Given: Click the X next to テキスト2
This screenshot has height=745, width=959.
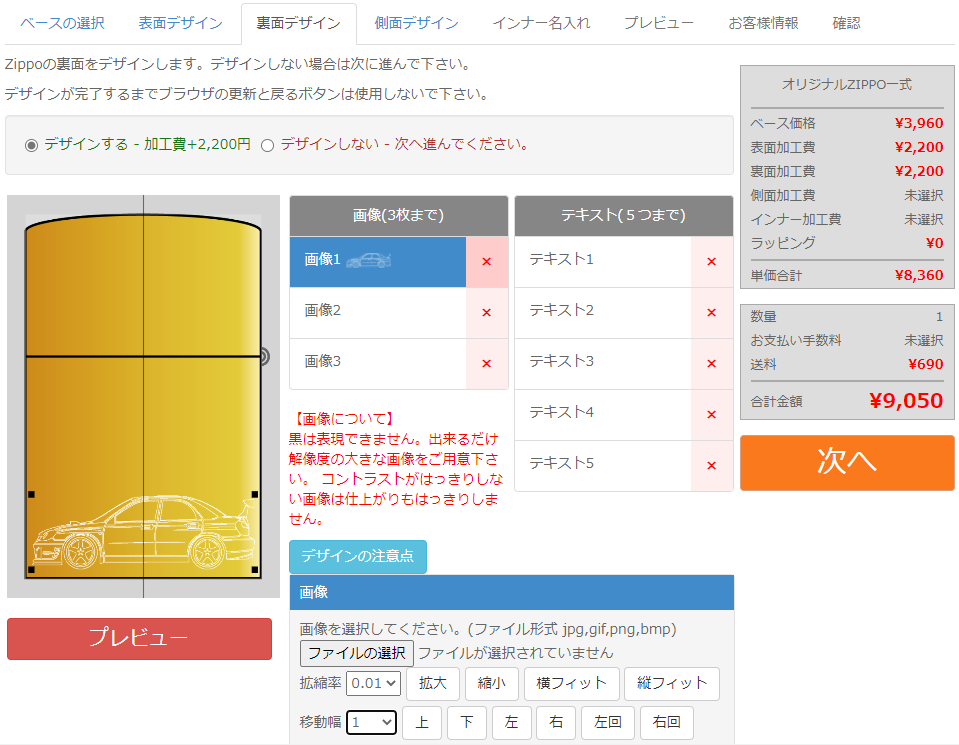Looking at the screenshot, I should coord(712,313).
